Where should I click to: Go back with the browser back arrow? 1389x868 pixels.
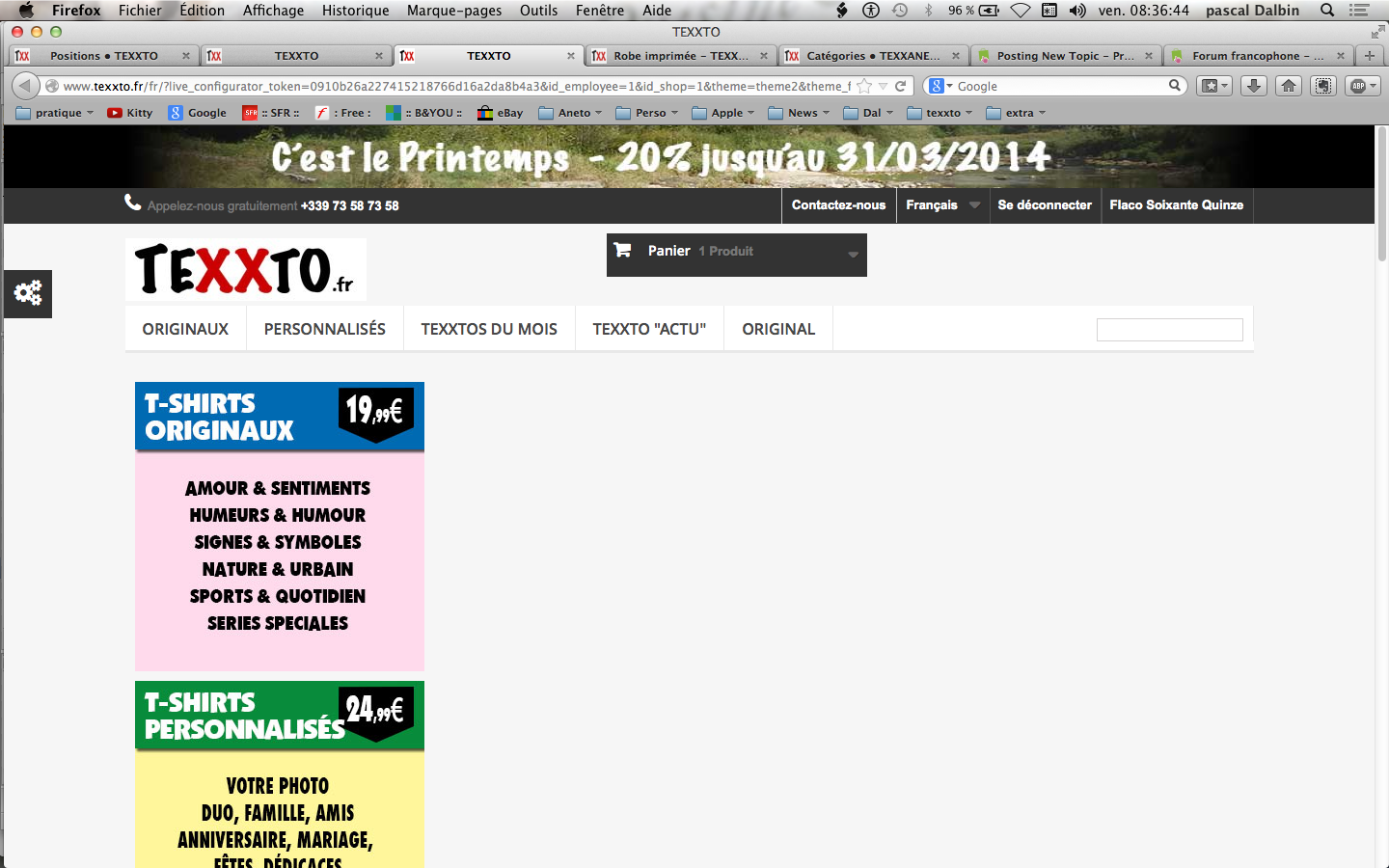point(25,86)
